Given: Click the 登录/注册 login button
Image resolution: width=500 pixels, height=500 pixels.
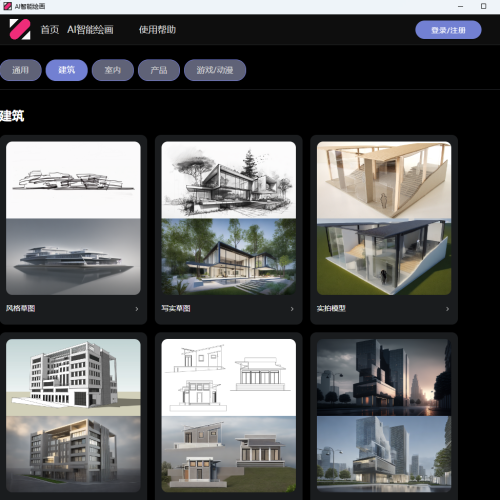Looking at the screenshot, I should point(448,30).
